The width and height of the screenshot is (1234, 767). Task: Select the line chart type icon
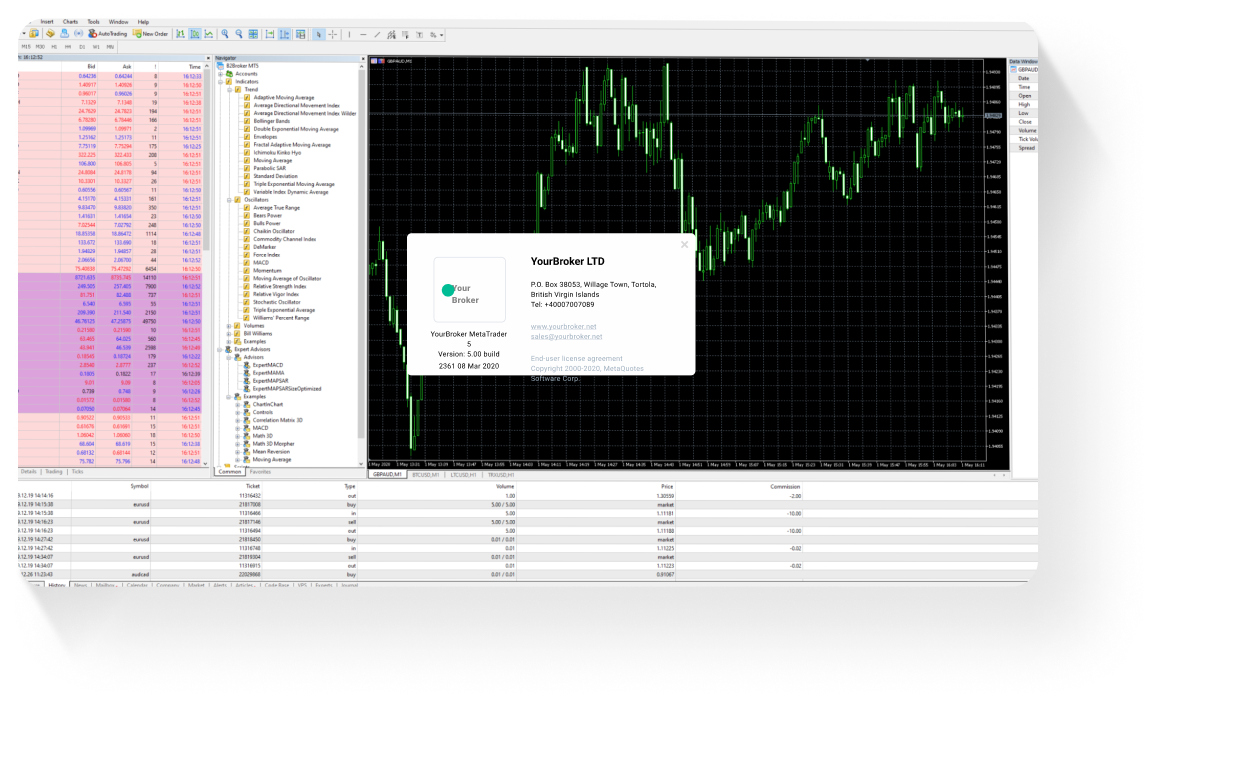(x=209, y=34)
